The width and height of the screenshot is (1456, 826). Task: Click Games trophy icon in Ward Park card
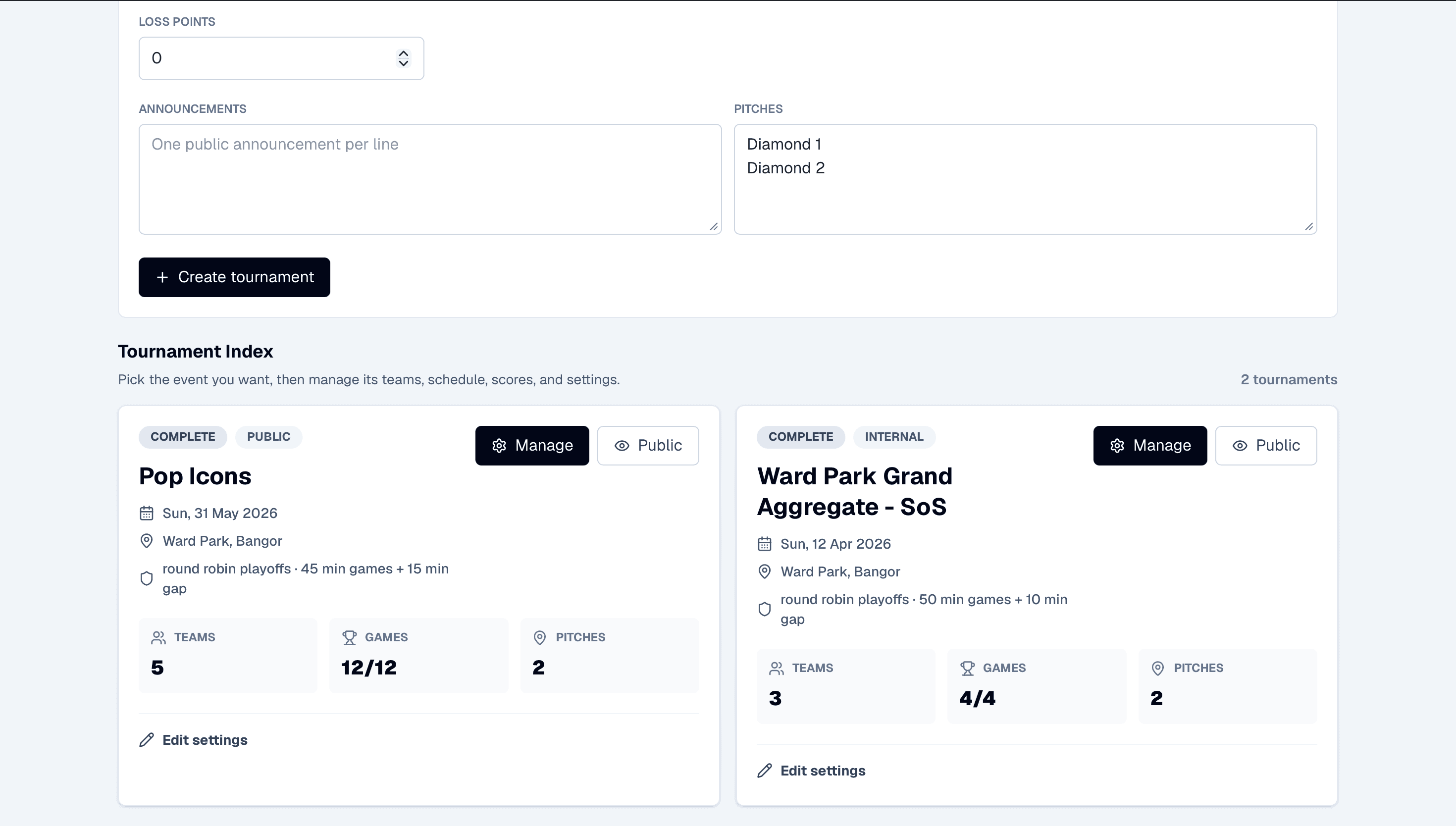click(968, 669)
